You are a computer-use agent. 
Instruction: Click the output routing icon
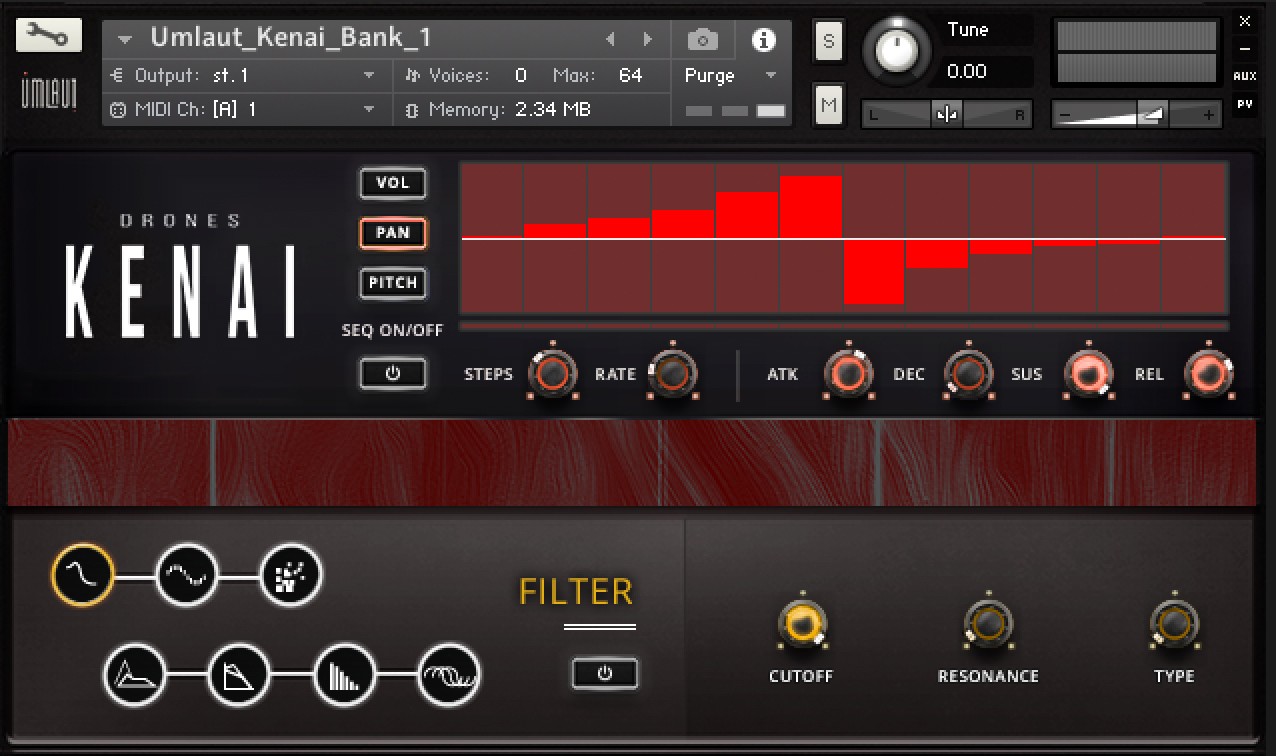117,76
